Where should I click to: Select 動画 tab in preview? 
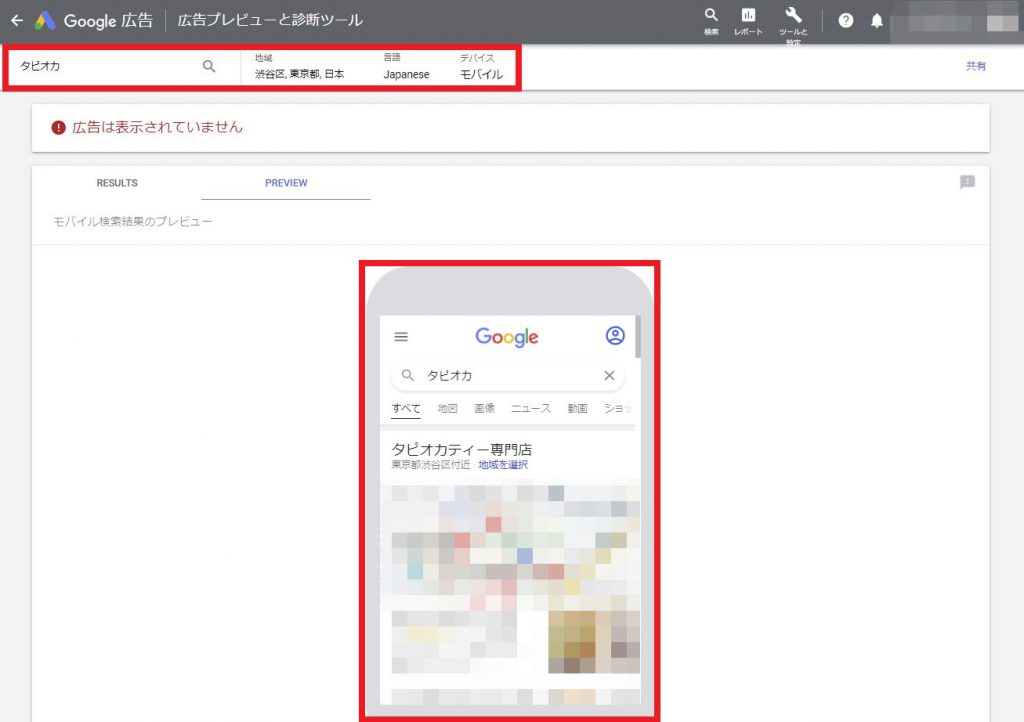pos(577,409)
